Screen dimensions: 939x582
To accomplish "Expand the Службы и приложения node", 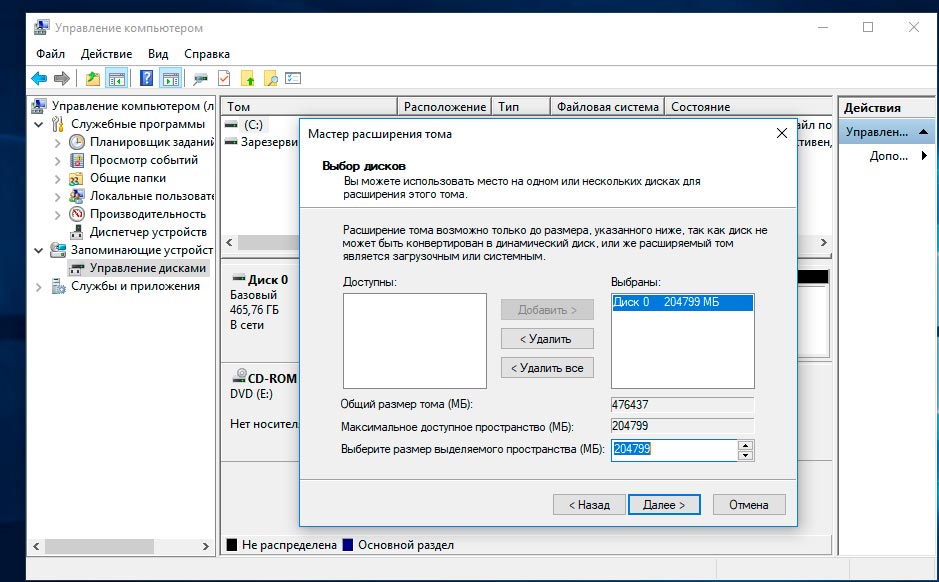I will click(x=39, y=287).
